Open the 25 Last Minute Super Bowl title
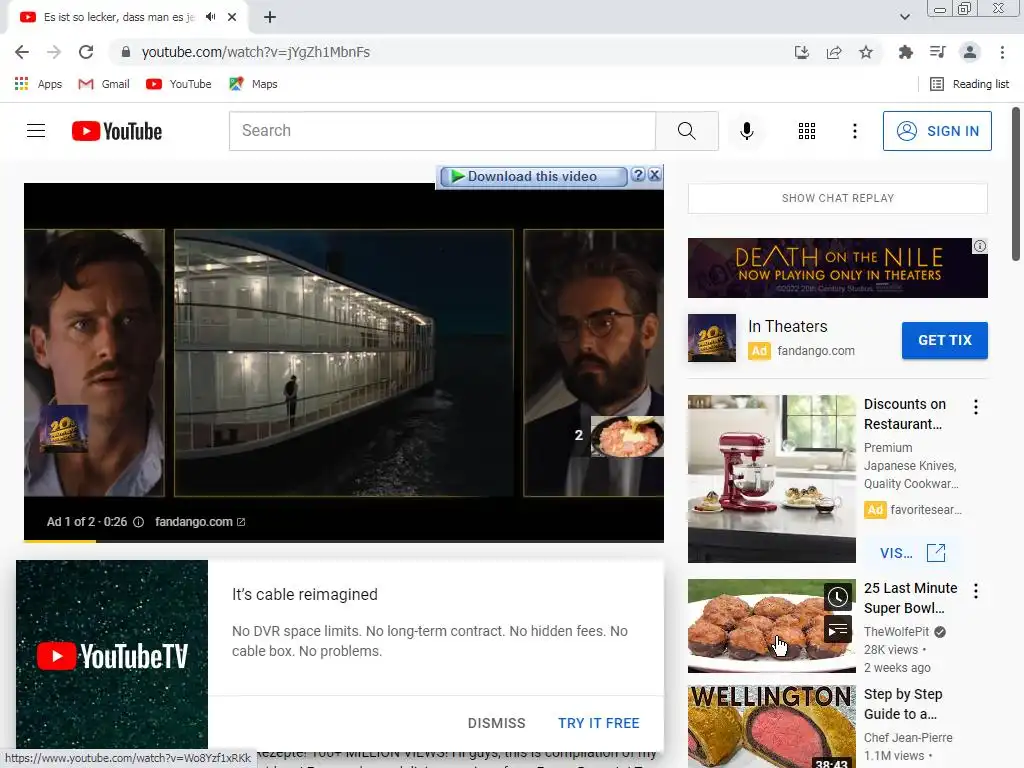Viewport: 1024px width, 768px height. (910, 598)
